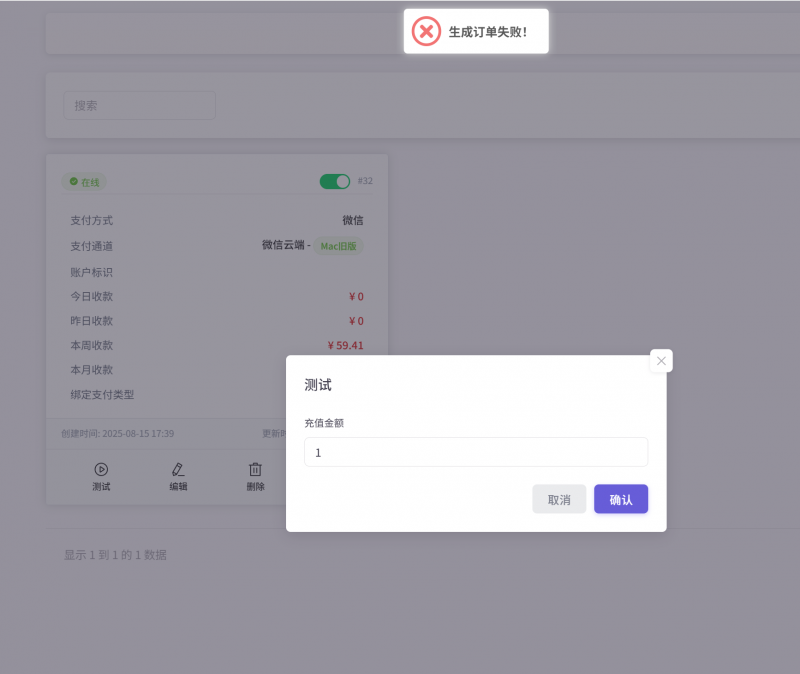
Task: Select the 测试 dialog title
Action: tap(316, 384)
